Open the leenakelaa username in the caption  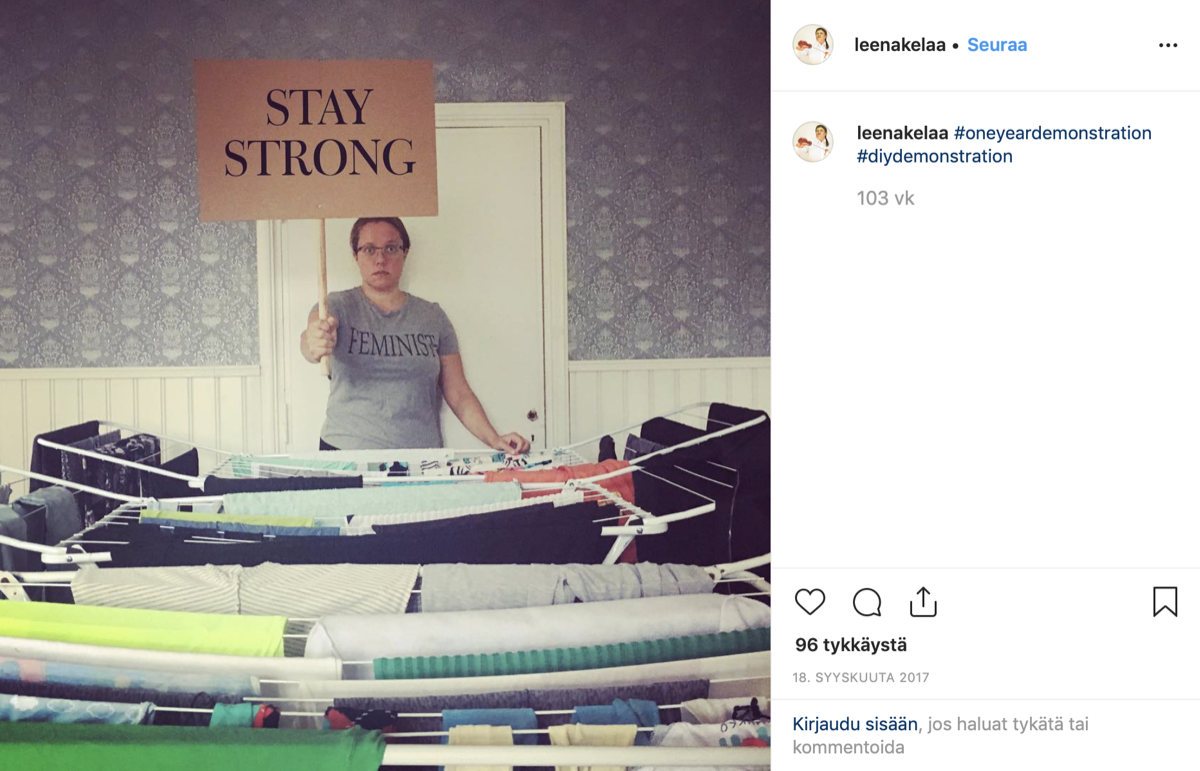pos(903,133)
